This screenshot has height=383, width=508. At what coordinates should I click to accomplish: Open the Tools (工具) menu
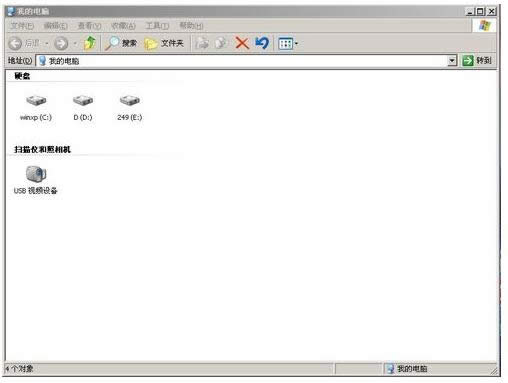(157, 26)
